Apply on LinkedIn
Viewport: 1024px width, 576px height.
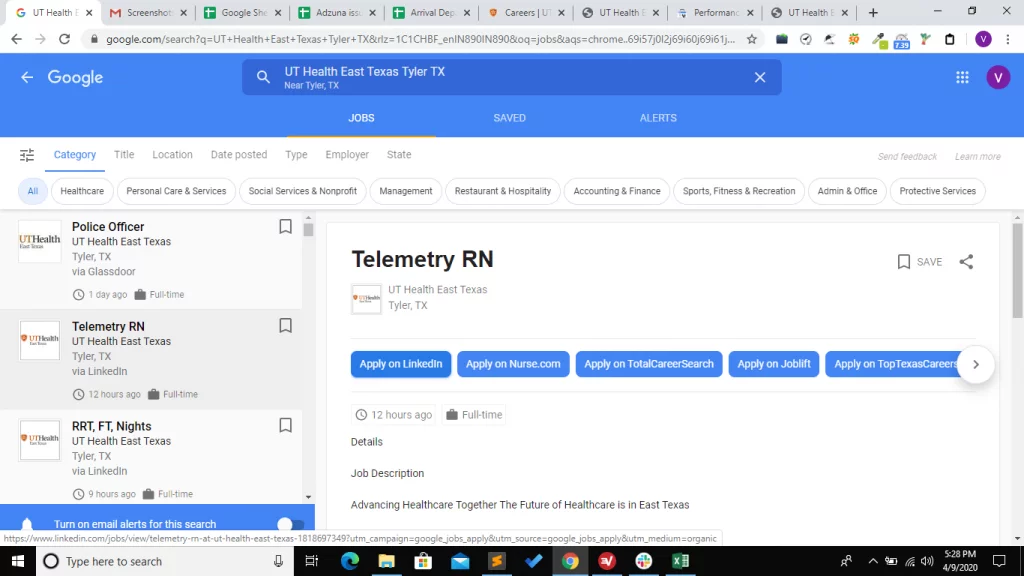(400, 364)
